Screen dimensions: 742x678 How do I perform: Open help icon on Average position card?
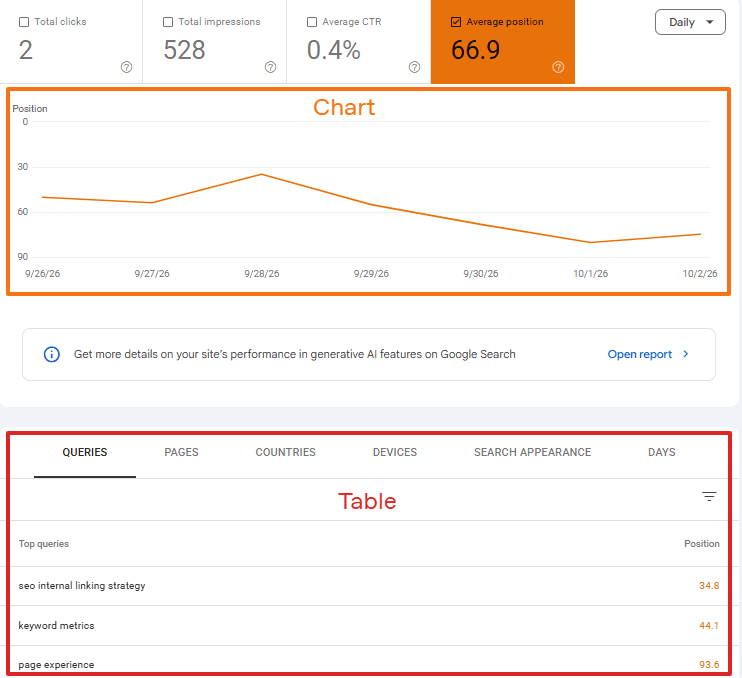(558, 67)
